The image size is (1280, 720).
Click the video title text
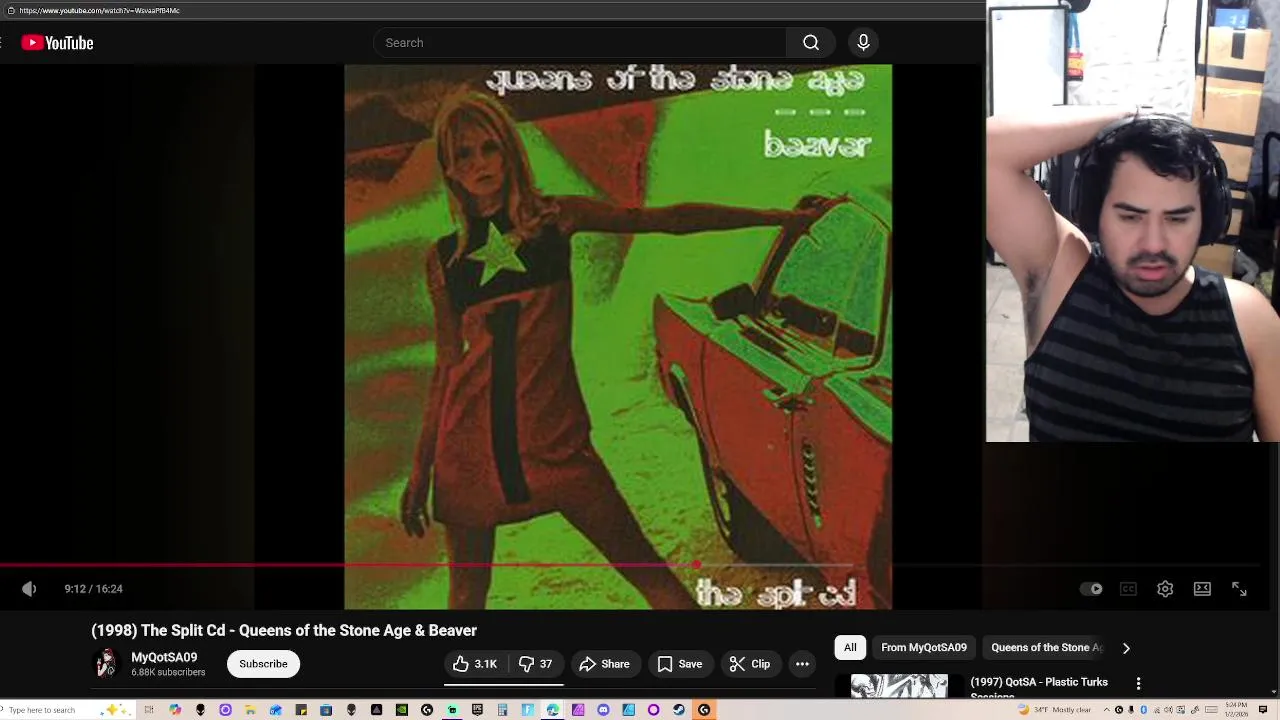pyautogui.click(x=284, y=630)
